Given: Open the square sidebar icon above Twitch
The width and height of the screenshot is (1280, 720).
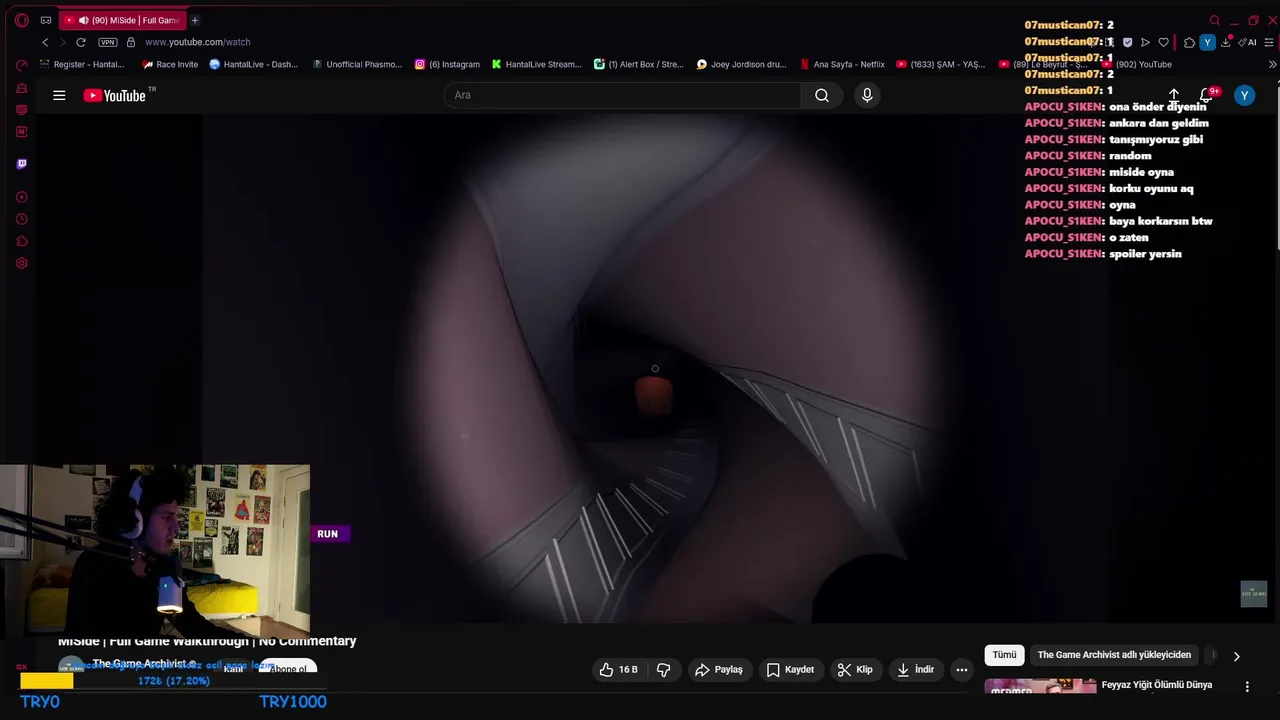Looking at the screenshot, I should pyautogui.click(x=21, y=132).
